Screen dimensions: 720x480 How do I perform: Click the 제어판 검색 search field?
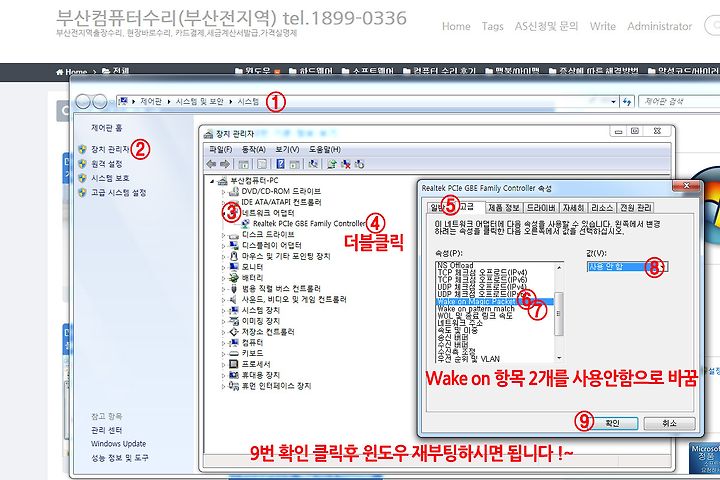(x=680, y=102)
